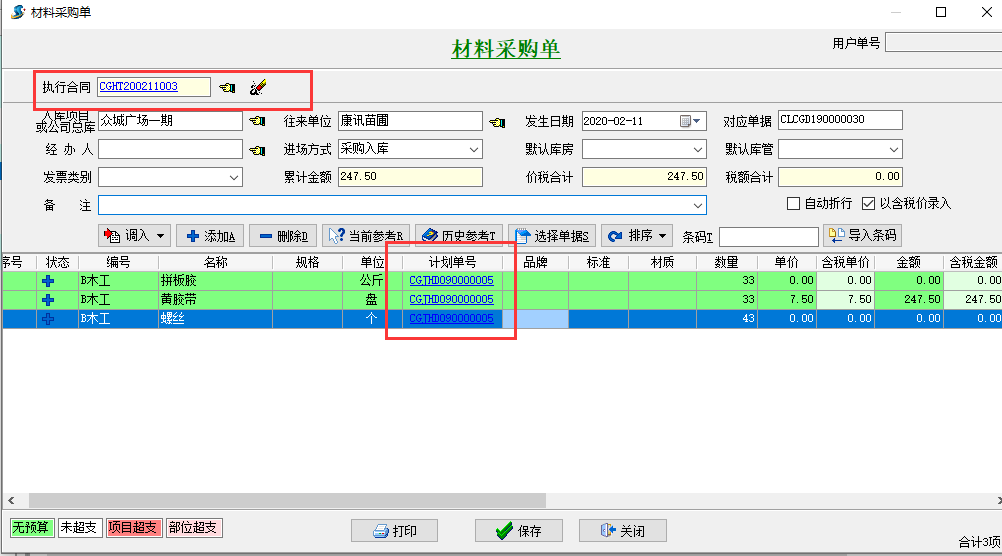Image resolution: width=1002 pixels, height=556 pixels.
Task: Open the 排序 sort menu
Action: point(637,236)
